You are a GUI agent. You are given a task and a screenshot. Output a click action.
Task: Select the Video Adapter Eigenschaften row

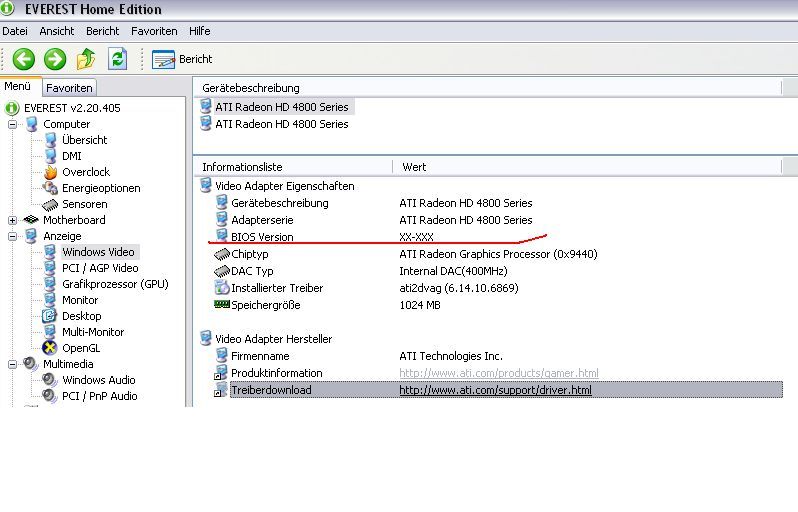[284, 186]
